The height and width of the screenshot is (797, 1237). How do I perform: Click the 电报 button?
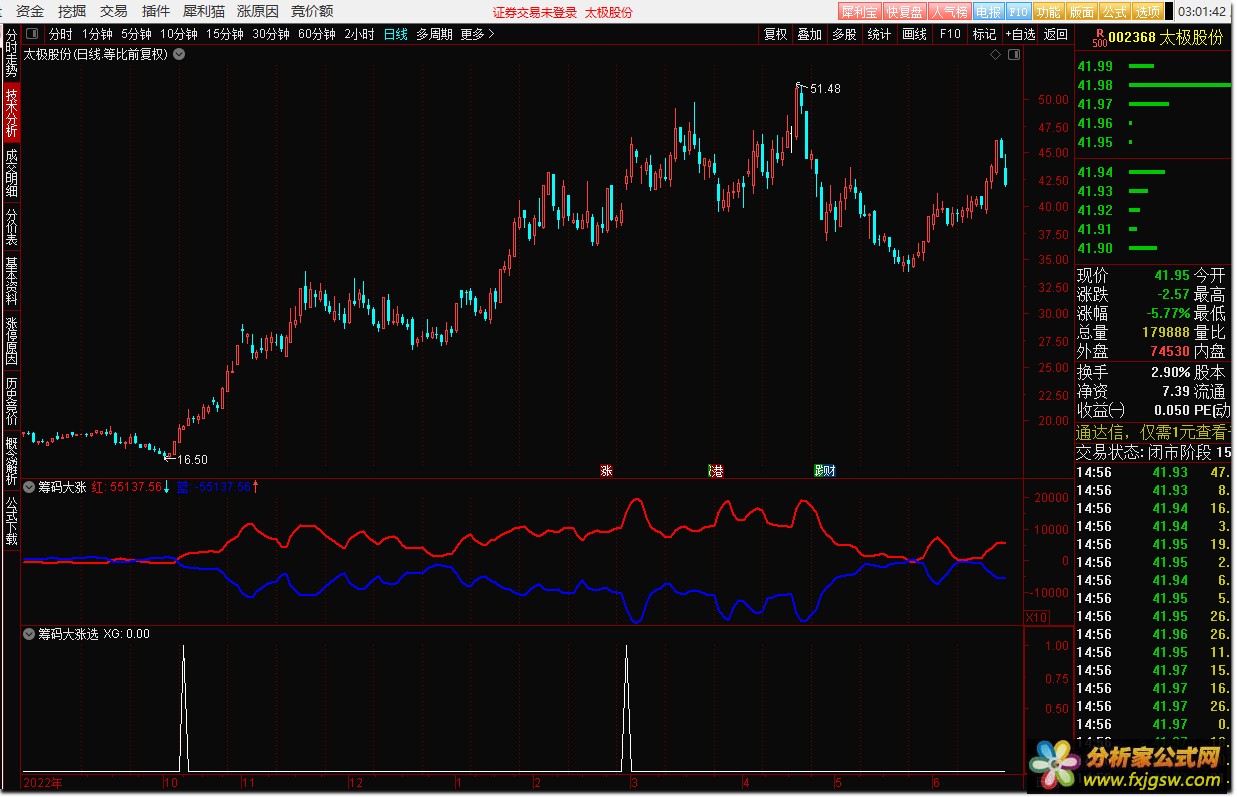tap(987, 12)
